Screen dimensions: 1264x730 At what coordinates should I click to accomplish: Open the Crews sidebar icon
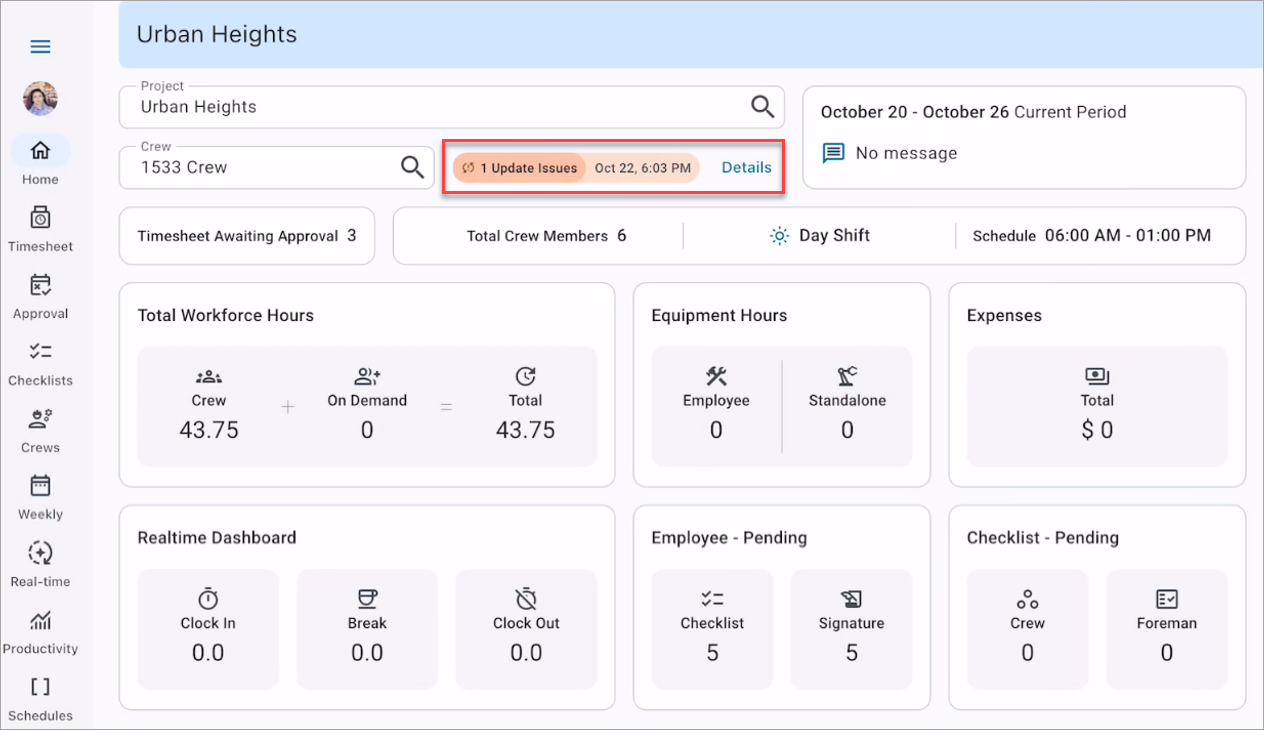pos(40,419)
